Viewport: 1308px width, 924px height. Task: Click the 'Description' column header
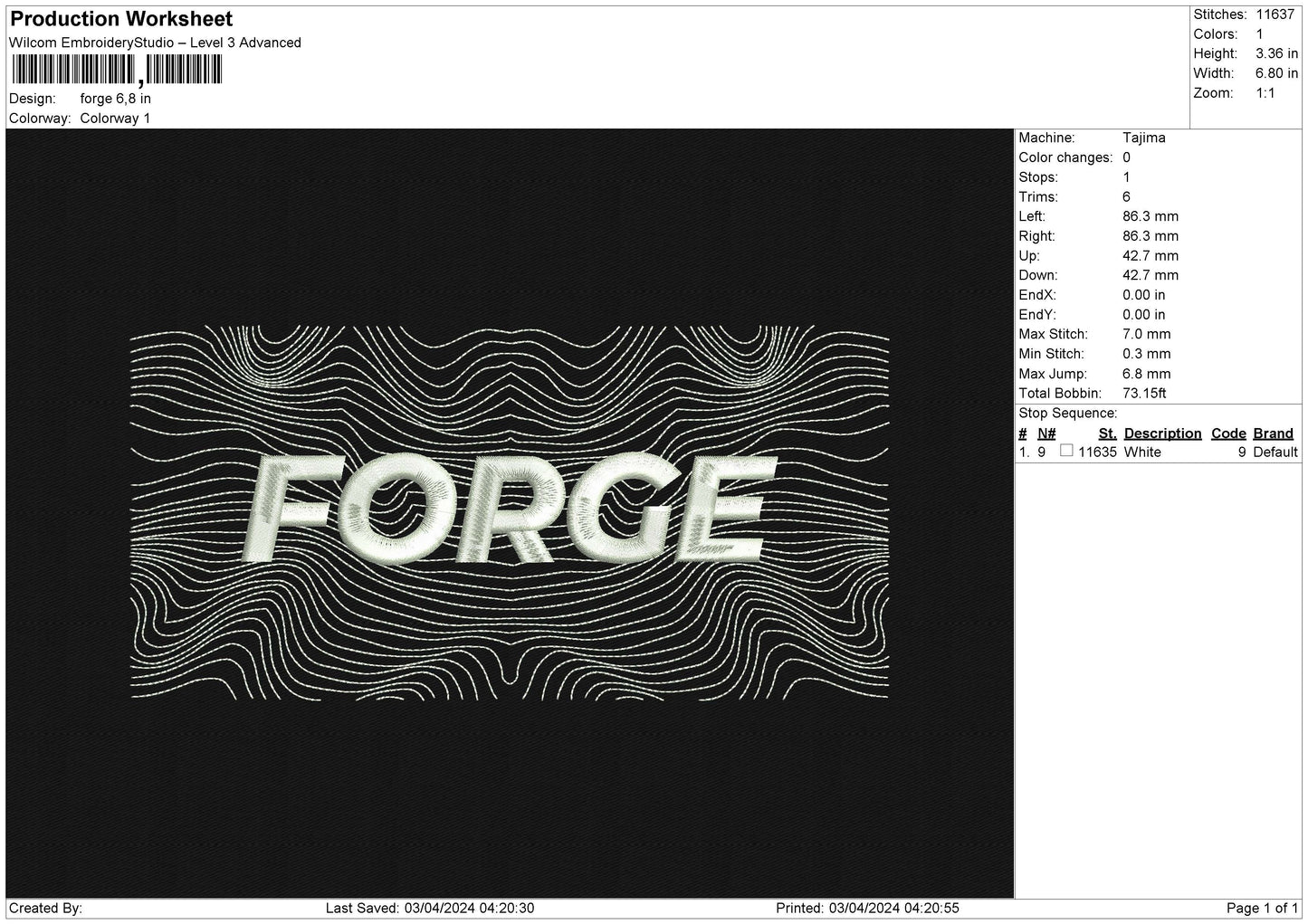tap(1162, 433)
